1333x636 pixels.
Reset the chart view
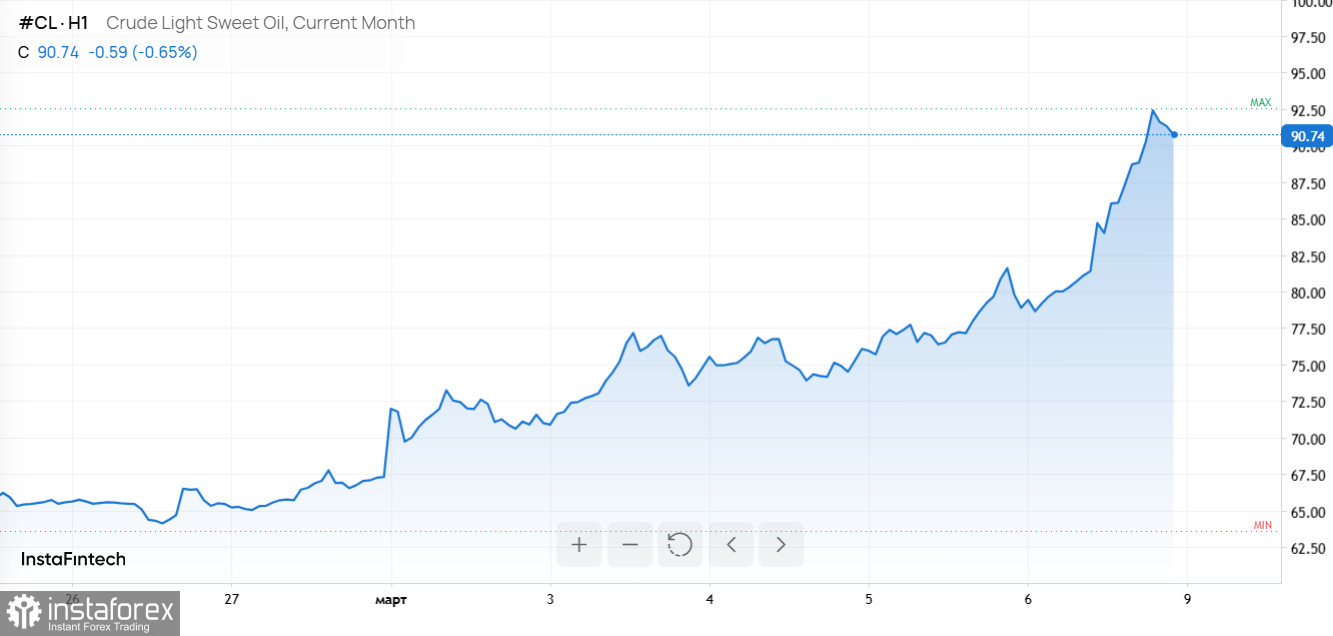[680, 545]
